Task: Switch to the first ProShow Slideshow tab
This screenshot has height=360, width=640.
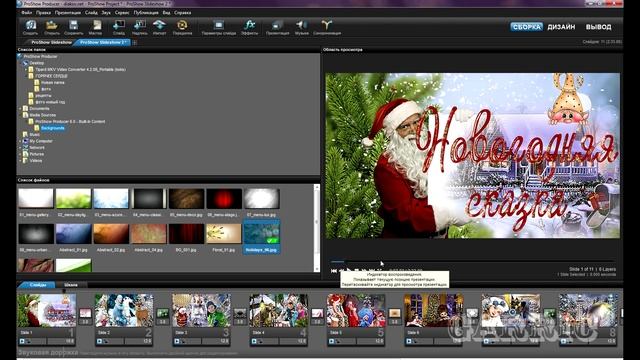Action: (x=51, y=42)
